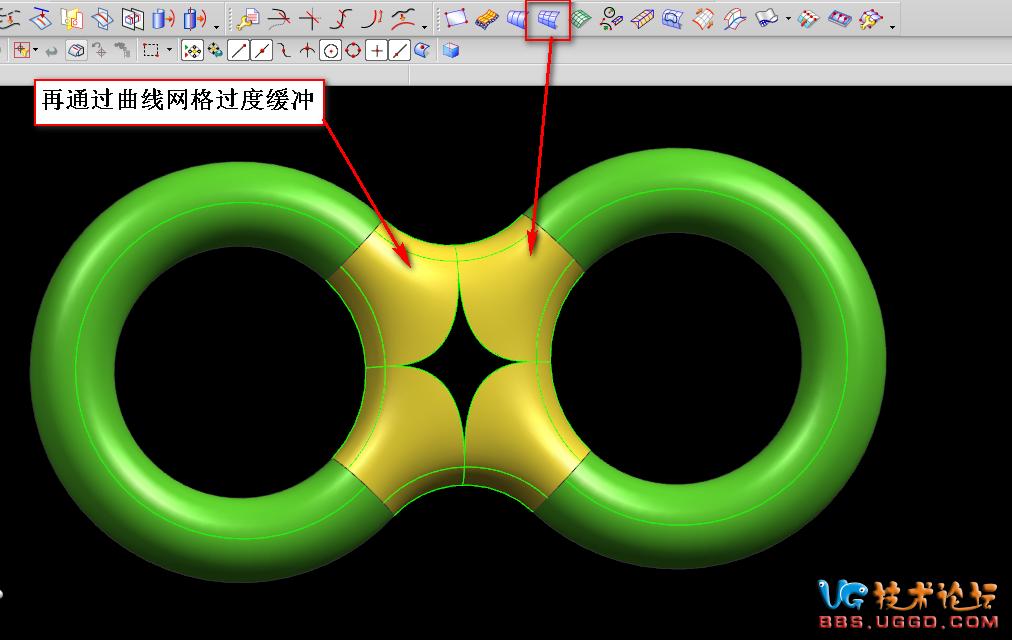
Task: Toggle Intersection Point snap
Action: coord(307,50)
